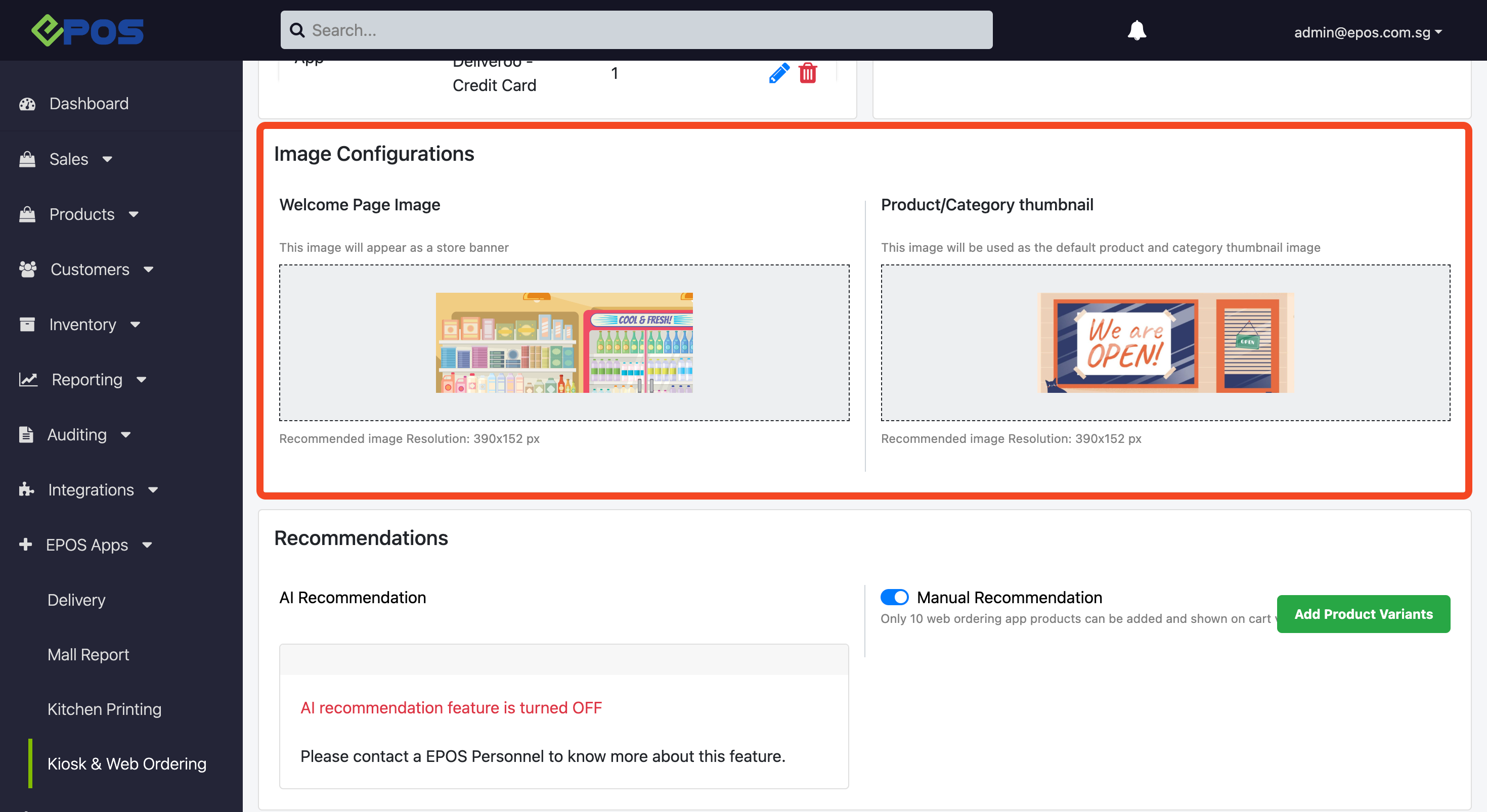Click the Recommendations heading

[x=361, y=538]
